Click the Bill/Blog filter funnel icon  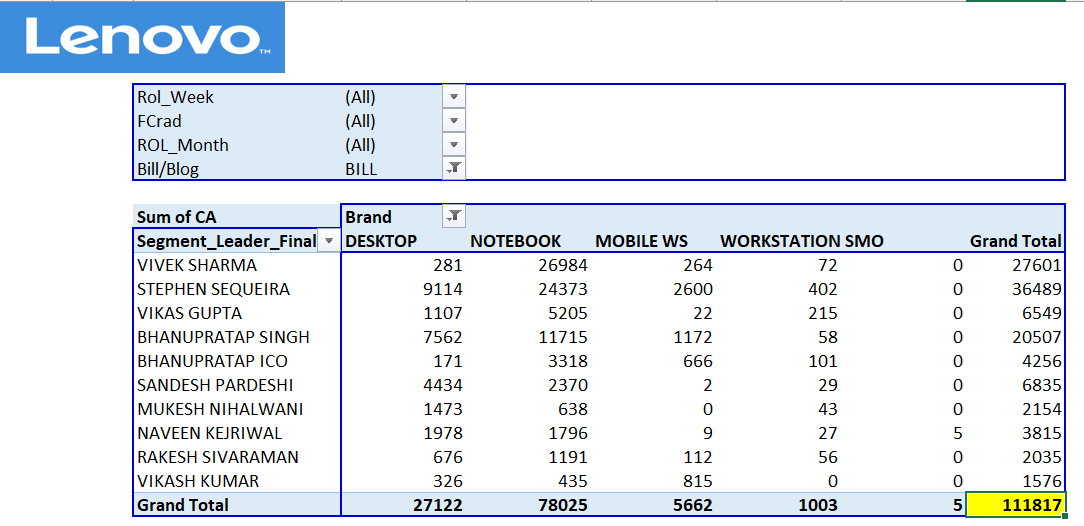[x=454, y=169]
